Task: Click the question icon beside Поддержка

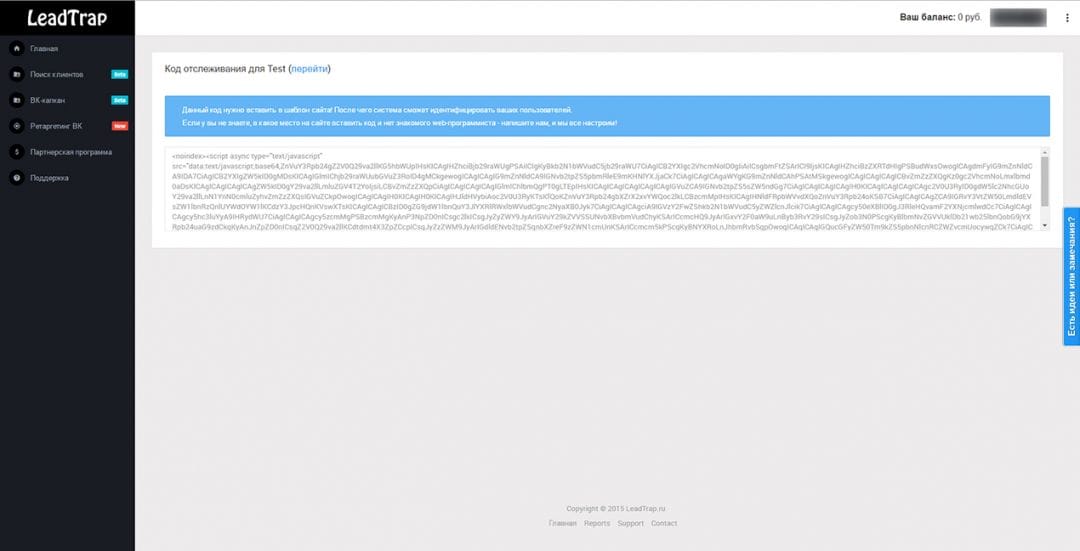Action: pos(17,178)
